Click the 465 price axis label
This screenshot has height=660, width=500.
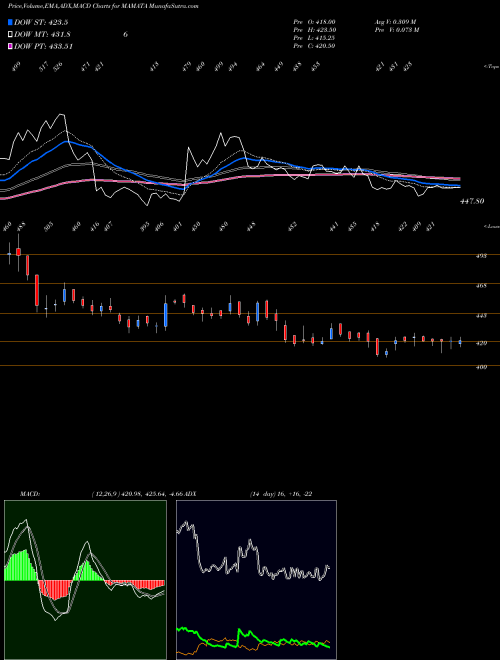pos(482,286)
